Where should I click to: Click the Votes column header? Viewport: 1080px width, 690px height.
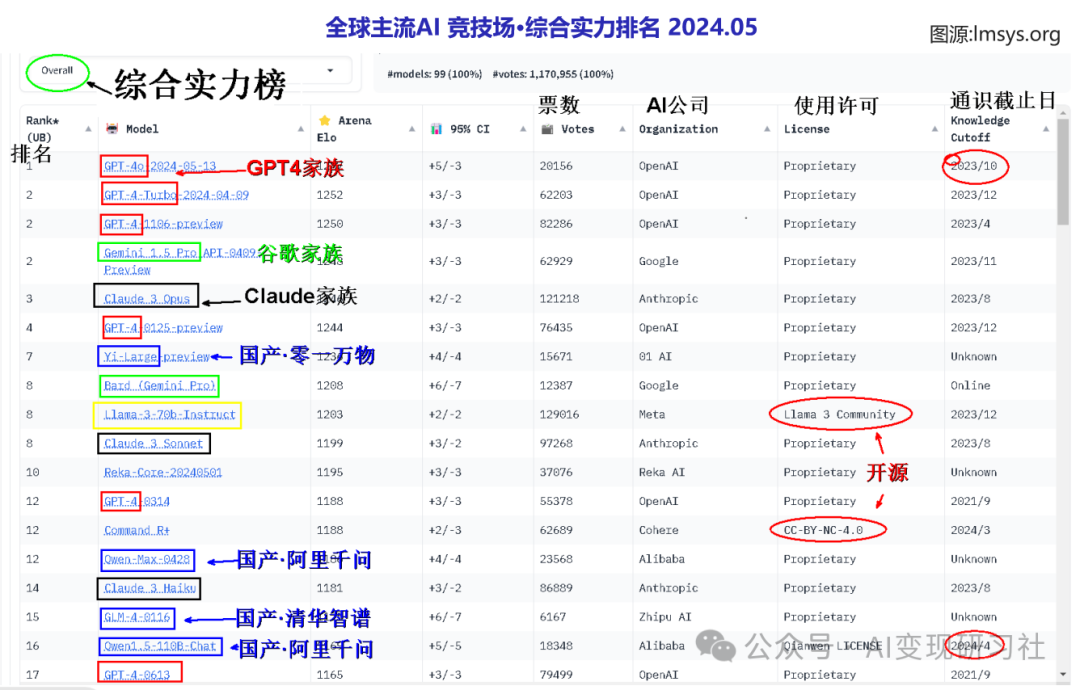[577, 129]
